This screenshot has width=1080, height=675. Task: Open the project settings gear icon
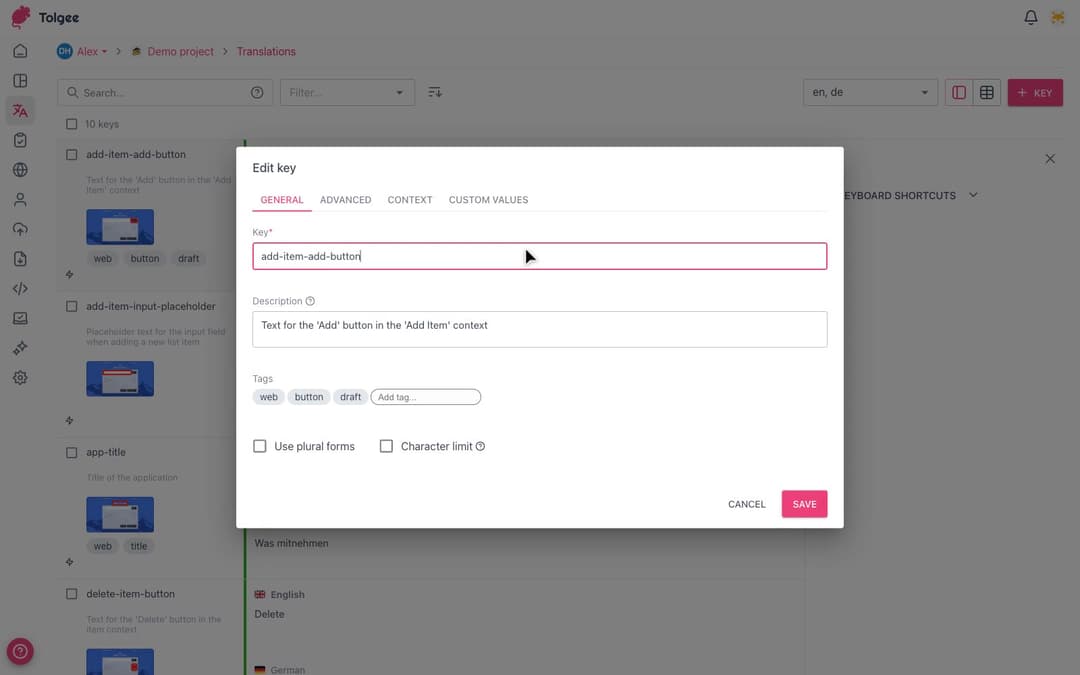(20, 377)
